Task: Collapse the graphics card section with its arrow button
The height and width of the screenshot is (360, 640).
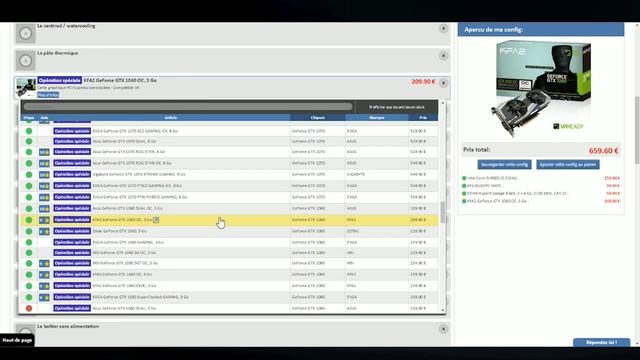Action: (x=443, y=83)
